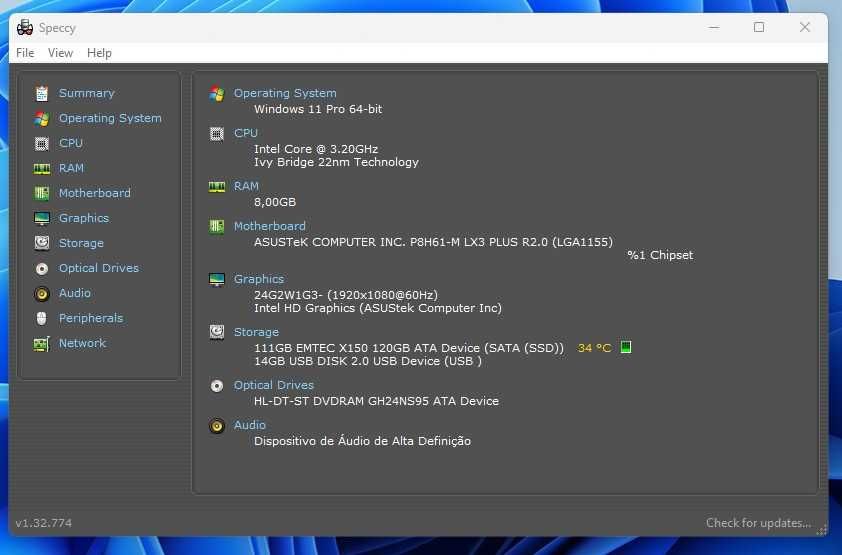
Task: Click the Storage heading link in summary
Action: 256,332
